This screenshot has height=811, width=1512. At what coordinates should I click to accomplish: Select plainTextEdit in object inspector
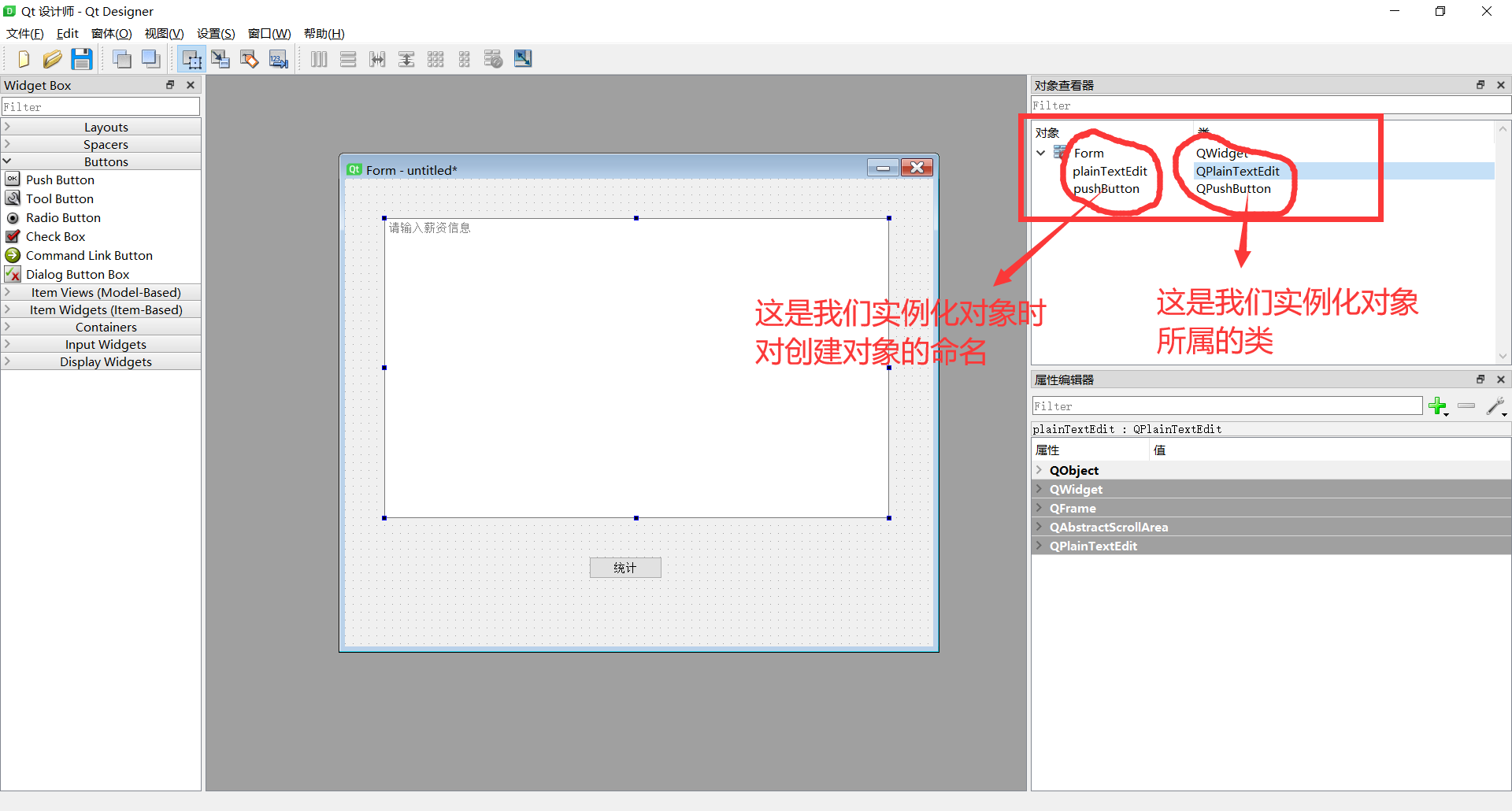click(1110, 171)
